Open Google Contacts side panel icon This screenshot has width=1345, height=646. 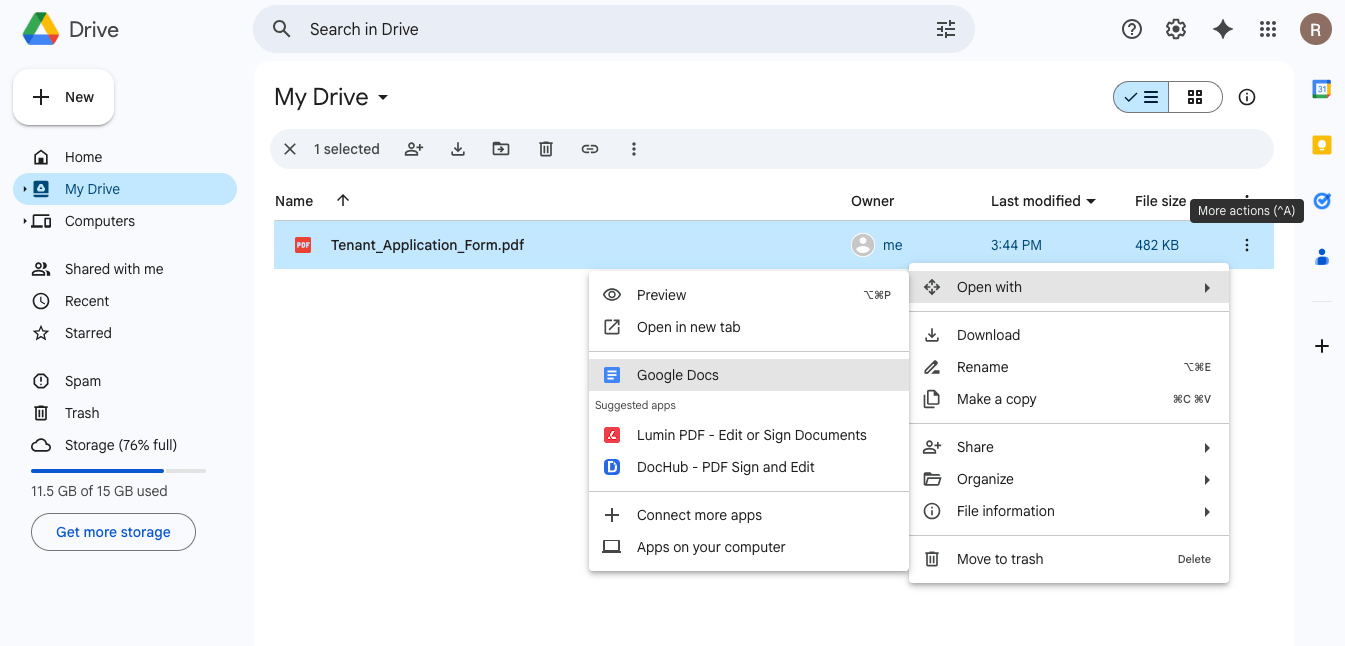1322,257
